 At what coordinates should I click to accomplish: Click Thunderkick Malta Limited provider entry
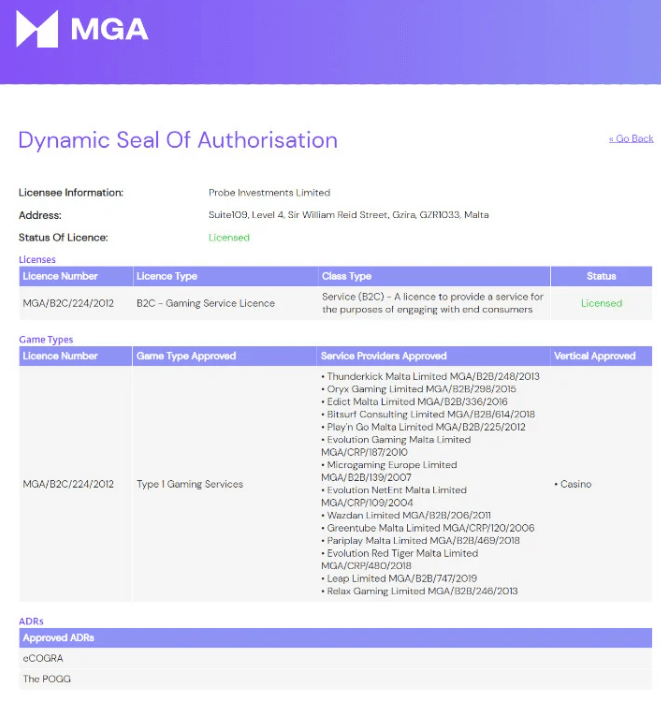(430, 377)
